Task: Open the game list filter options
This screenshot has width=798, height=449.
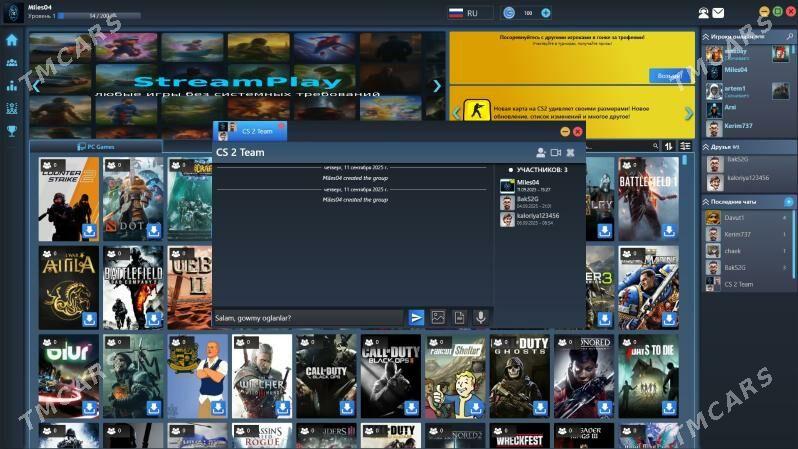Action: pyautogui.click(x=685, y=146)
